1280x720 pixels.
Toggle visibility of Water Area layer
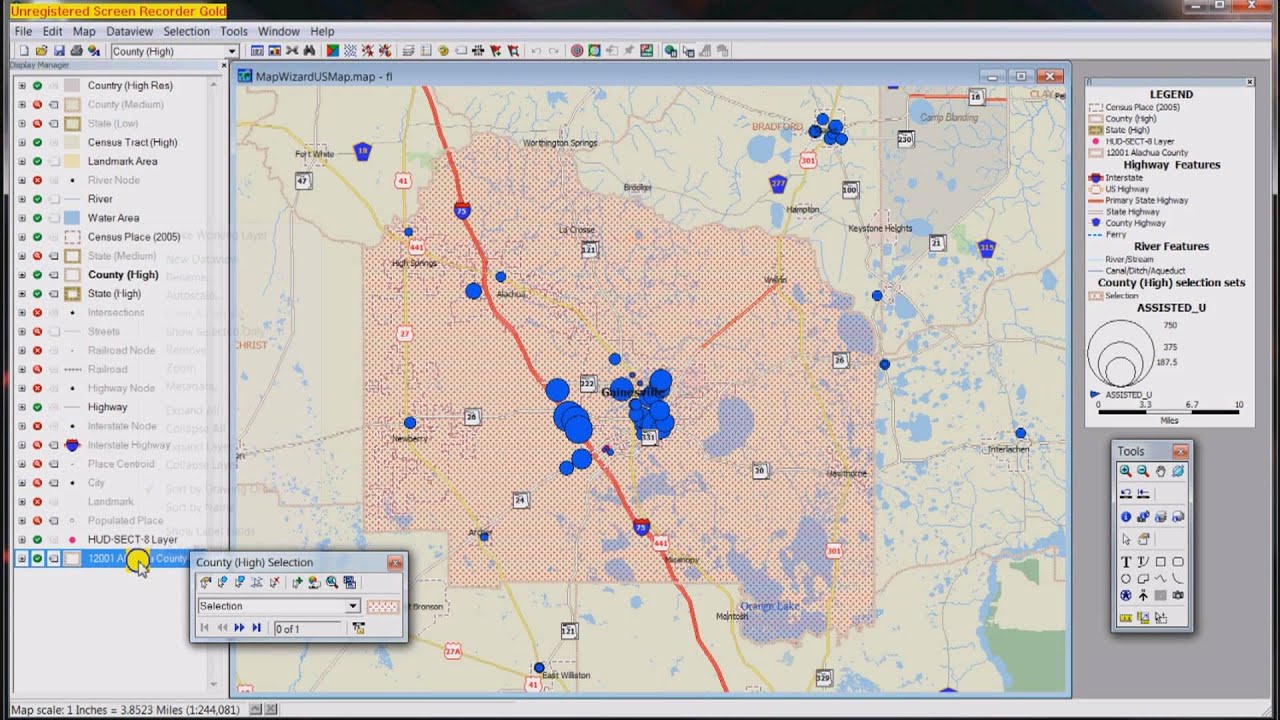pos(37,218)
